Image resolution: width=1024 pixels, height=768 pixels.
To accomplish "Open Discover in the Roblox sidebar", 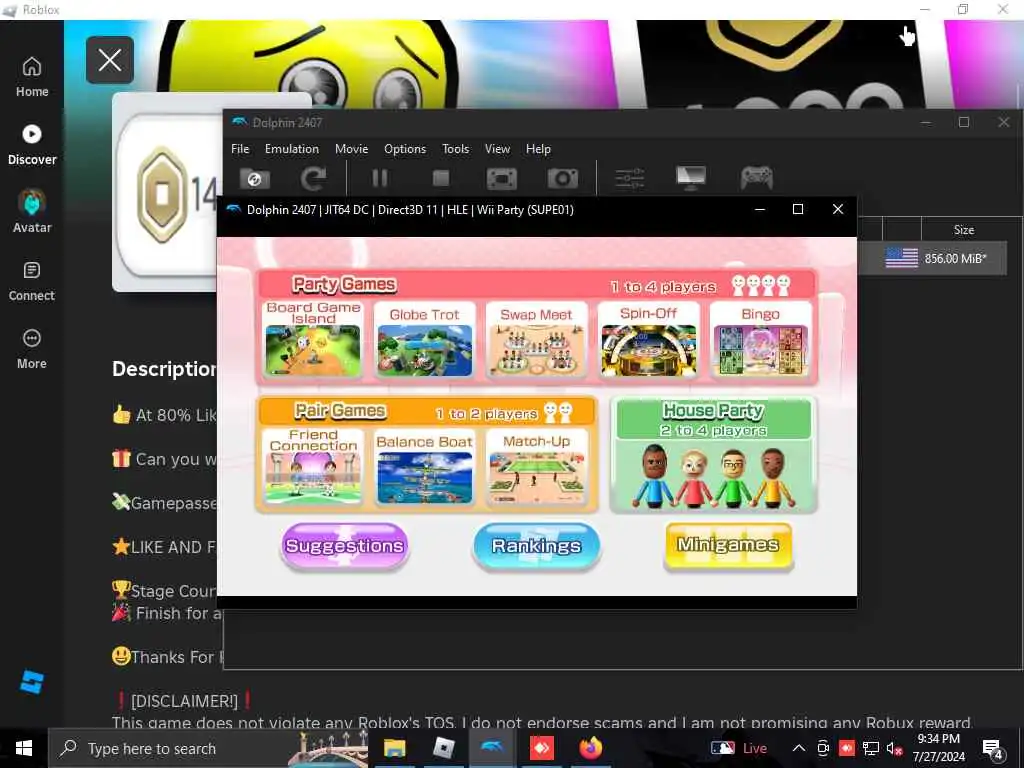I will 32,145.
